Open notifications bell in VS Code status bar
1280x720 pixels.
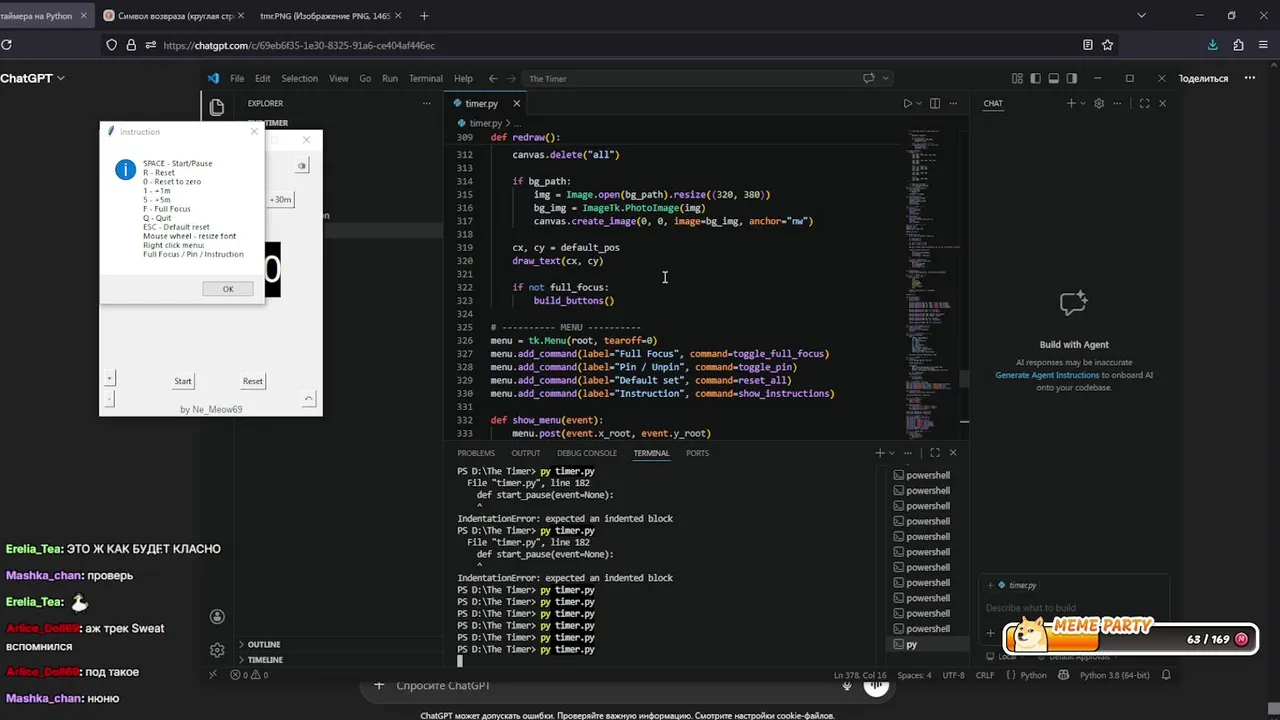pyautogui.click(x=1166, y=675)
